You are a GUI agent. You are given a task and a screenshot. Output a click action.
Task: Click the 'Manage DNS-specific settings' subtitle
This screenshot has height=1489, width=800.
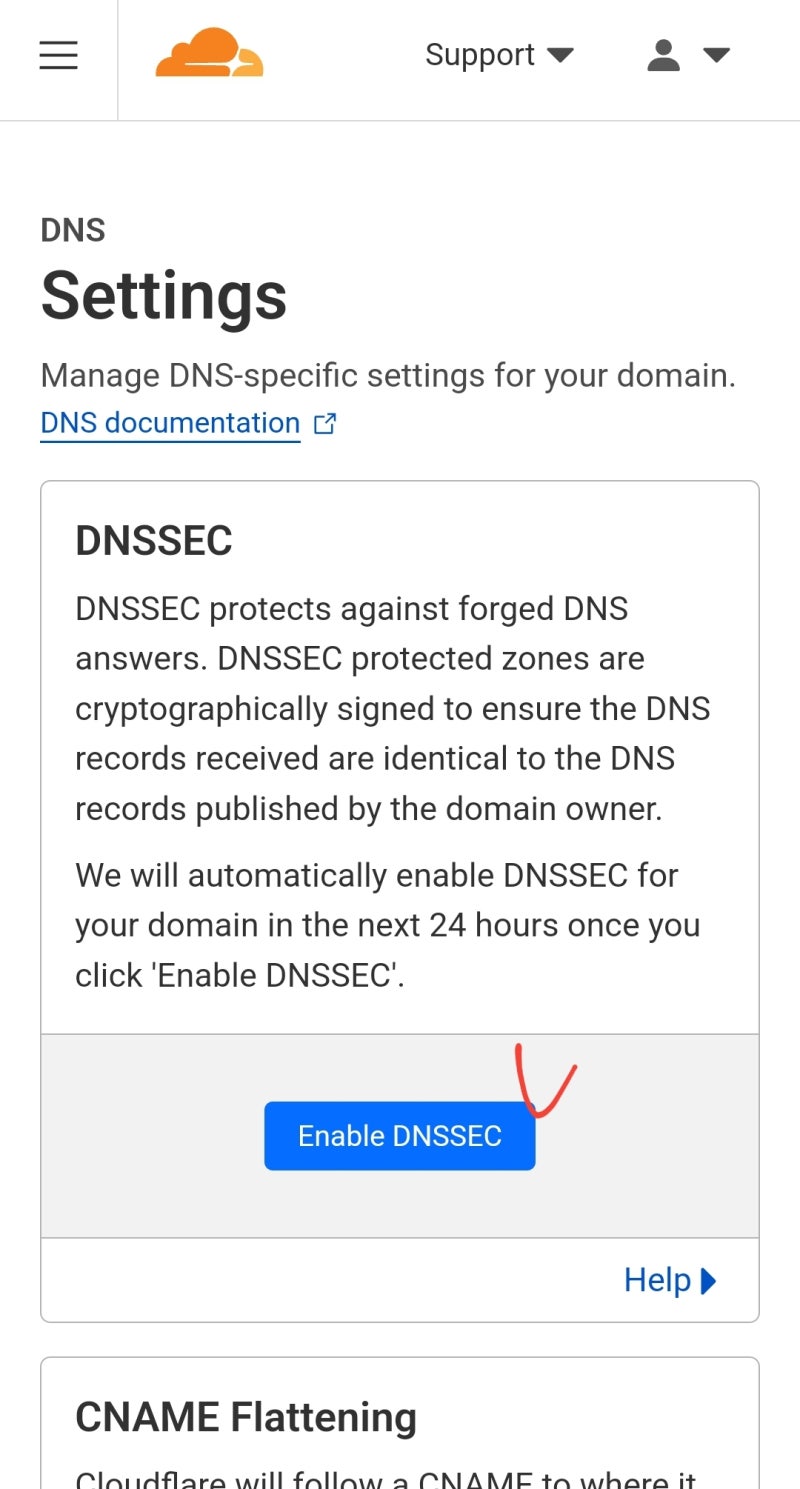[388, 377]
